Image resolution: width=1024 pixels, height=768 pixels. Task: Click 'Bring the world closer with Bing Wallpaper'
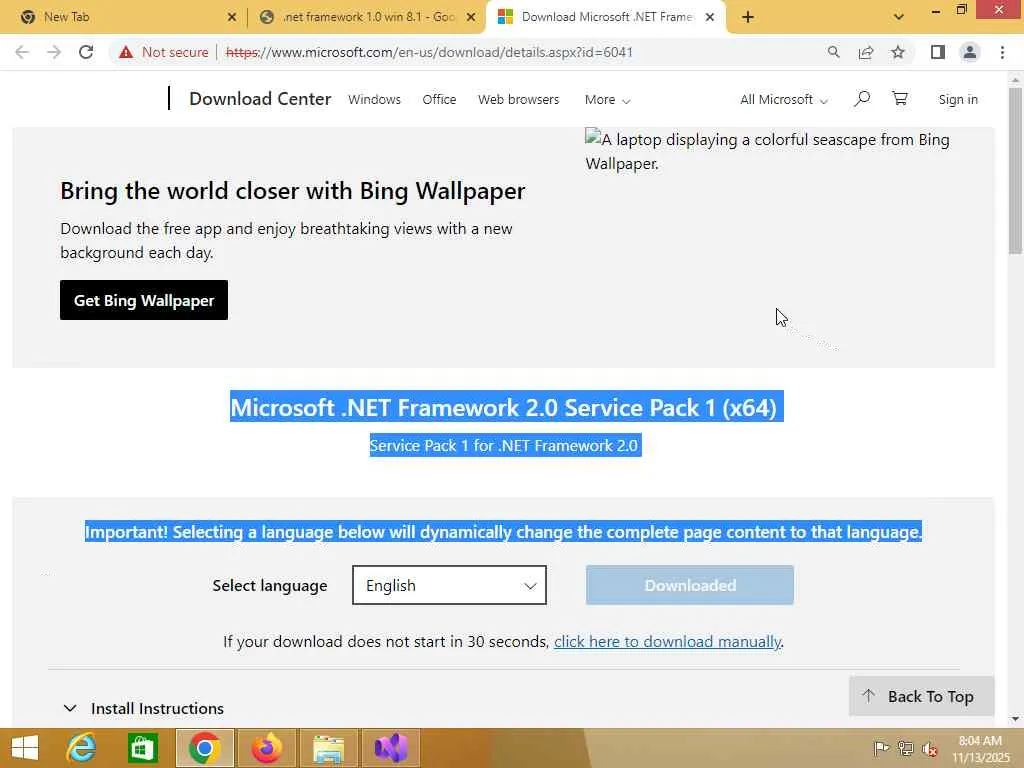coord(293,191)
